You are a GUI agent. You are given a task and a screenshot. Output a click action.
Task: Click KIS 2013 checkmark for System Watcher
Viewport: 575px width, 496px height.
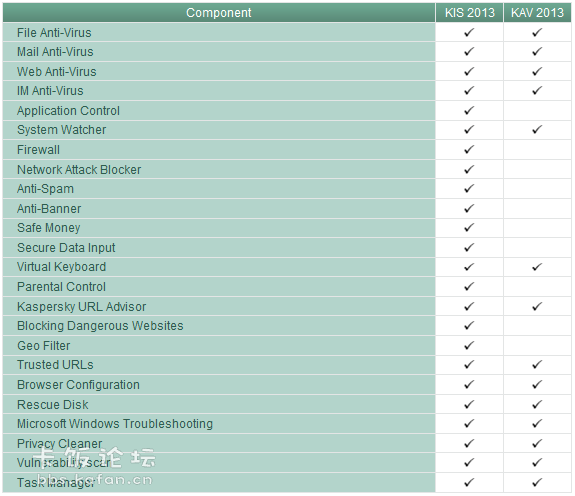tap(469, 130)
